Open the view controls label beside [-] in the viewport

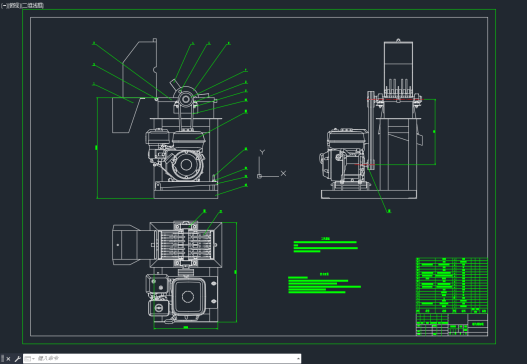[14, 5]
